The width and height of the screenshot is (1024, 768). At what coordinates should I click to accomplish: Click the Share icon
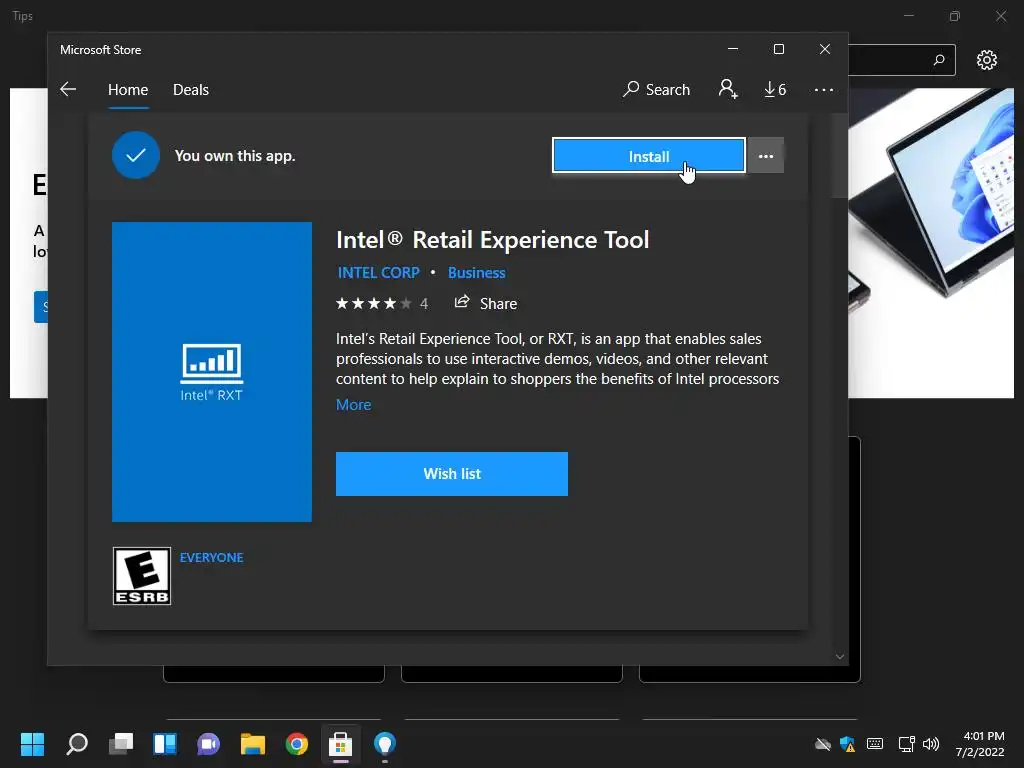[462, 302]
